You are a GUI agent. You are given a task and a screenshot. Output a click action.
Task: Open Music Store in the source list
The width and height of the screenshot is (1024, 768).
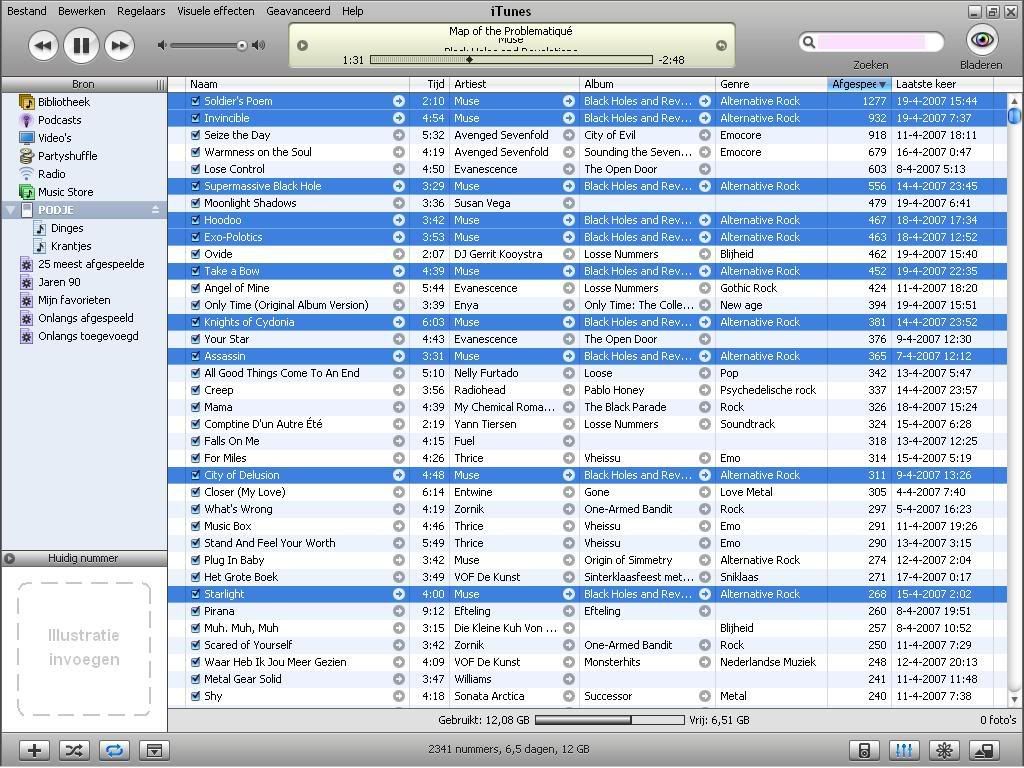point(65,192)
